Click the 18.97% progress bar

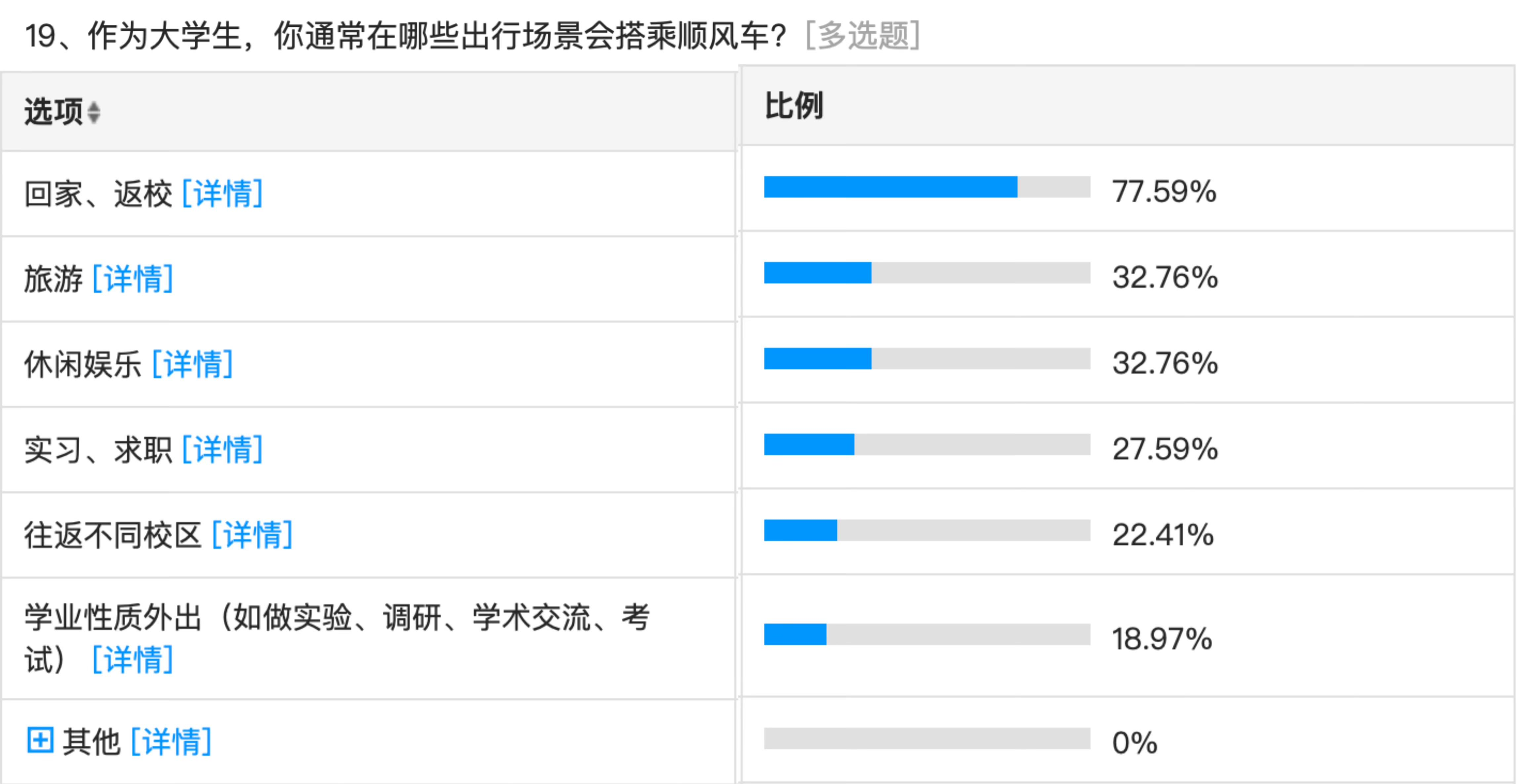(x=926, y=634)
